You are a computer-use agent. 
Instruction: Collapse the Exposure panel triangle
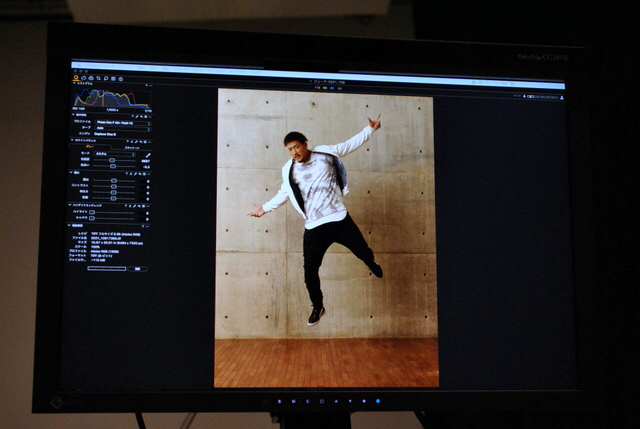tap(71, 172)
